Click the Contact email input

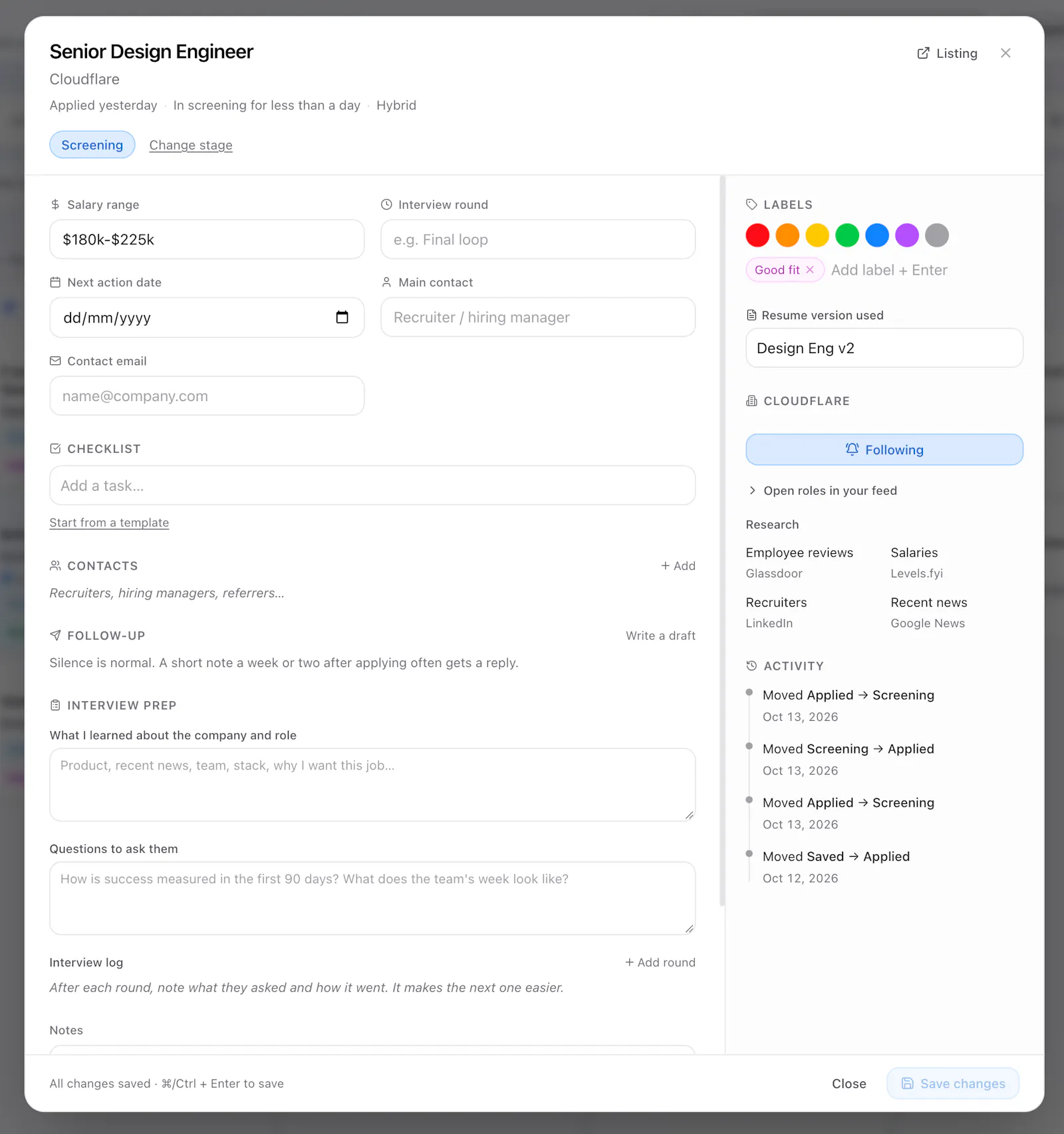(207, 396)
